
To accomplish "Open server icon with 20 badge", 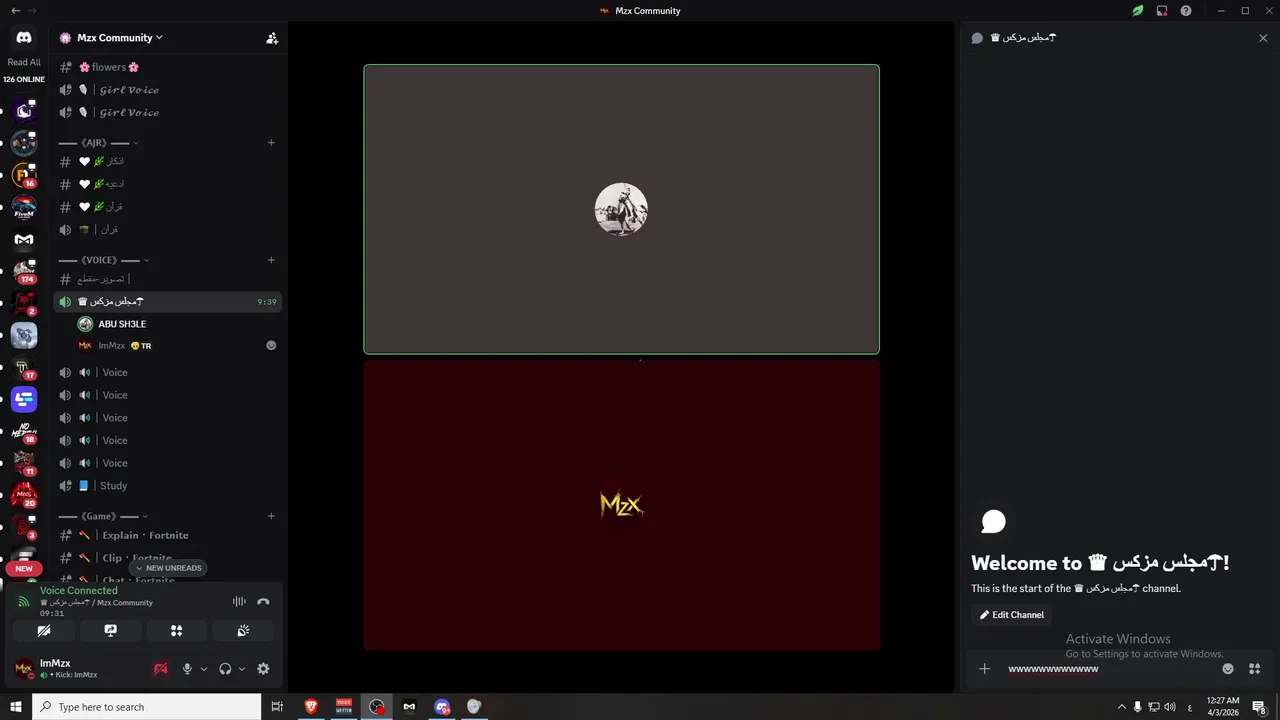I will 24,495.
